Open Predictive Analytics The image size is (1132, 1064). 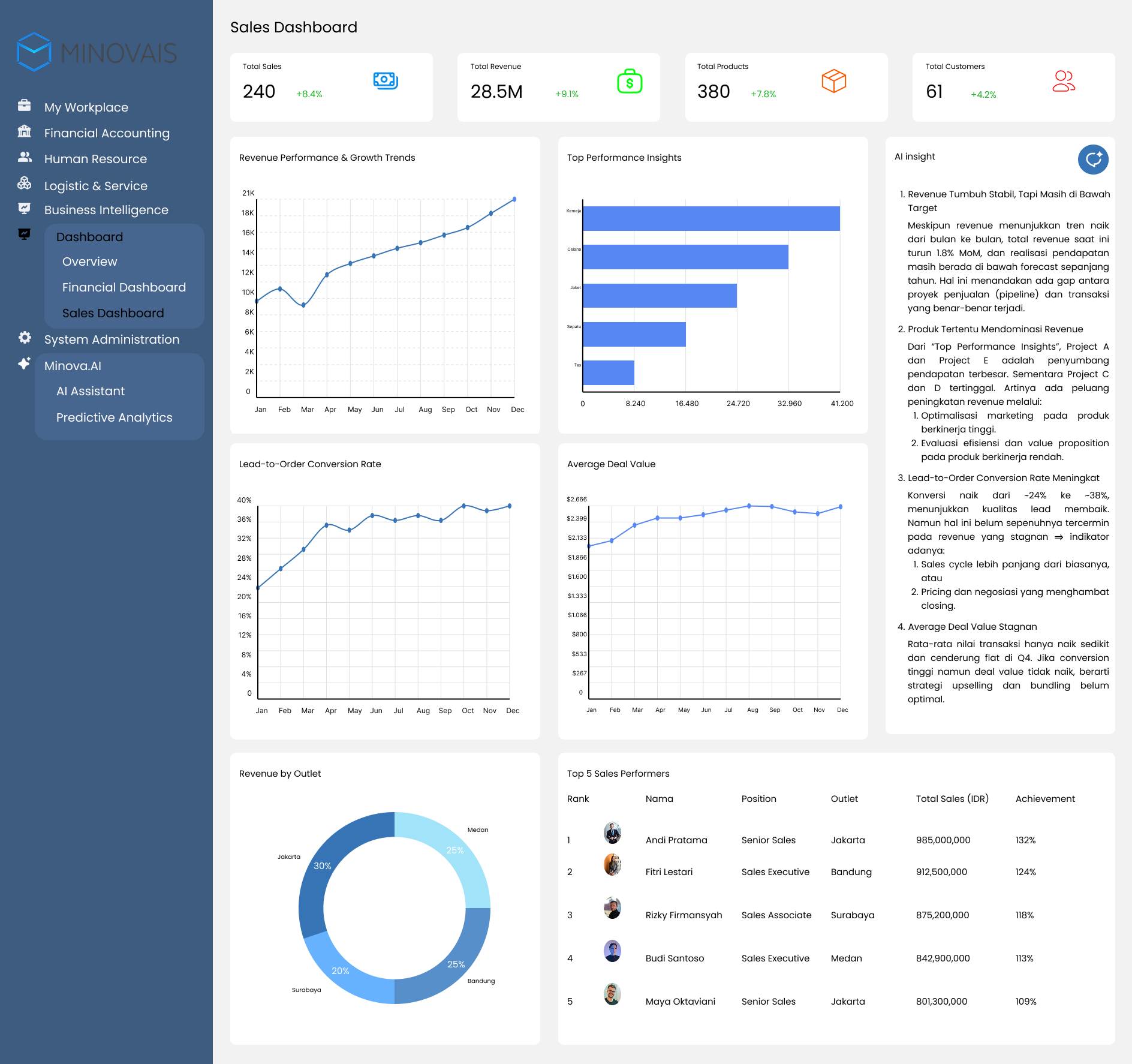pyautogui.click(x=114, y=417)
